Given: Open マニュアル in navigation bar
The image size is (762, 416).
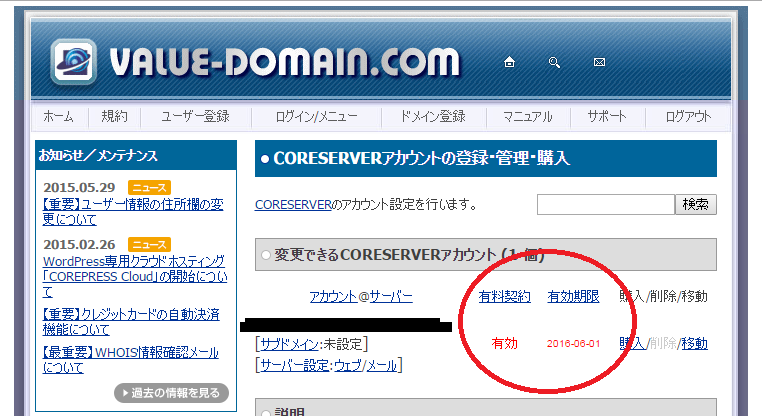Looking at the screenshot, I should click(528, 117).
